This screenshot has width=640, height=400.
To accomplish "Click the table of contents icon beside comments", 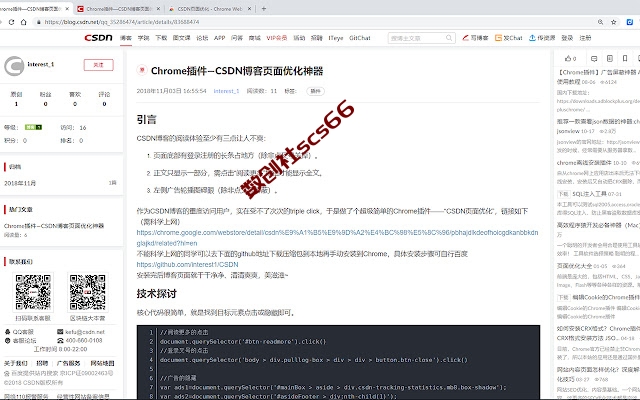I will [609, 58].
